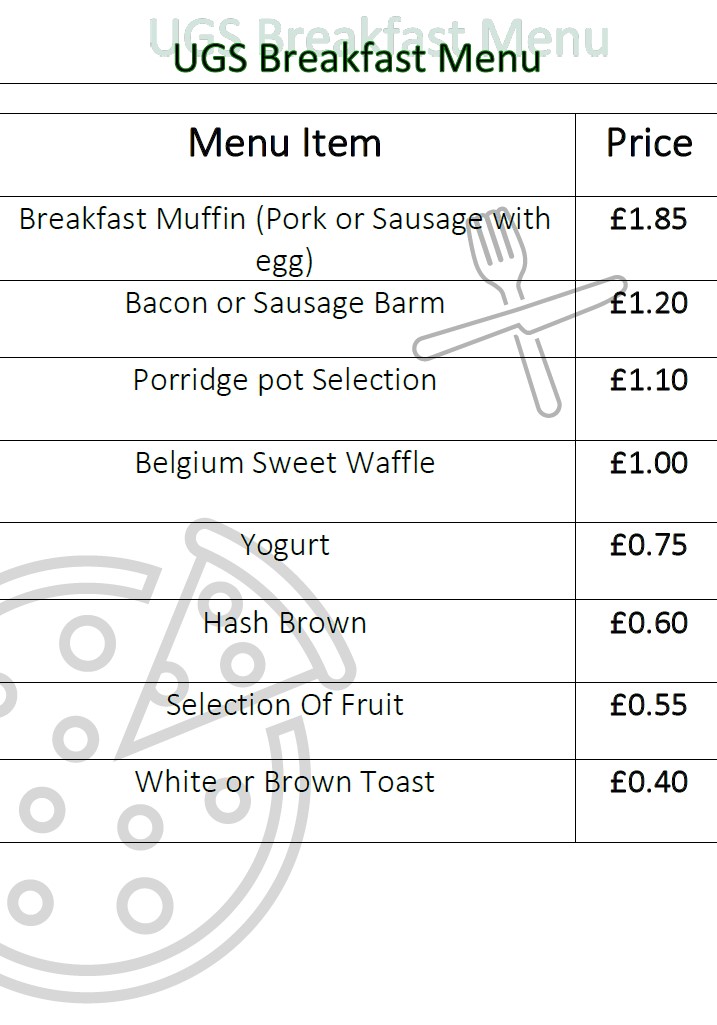Click the UGS Breakfast Menu title
Screen dimensions: 717x1025
[x=357, y=58]
